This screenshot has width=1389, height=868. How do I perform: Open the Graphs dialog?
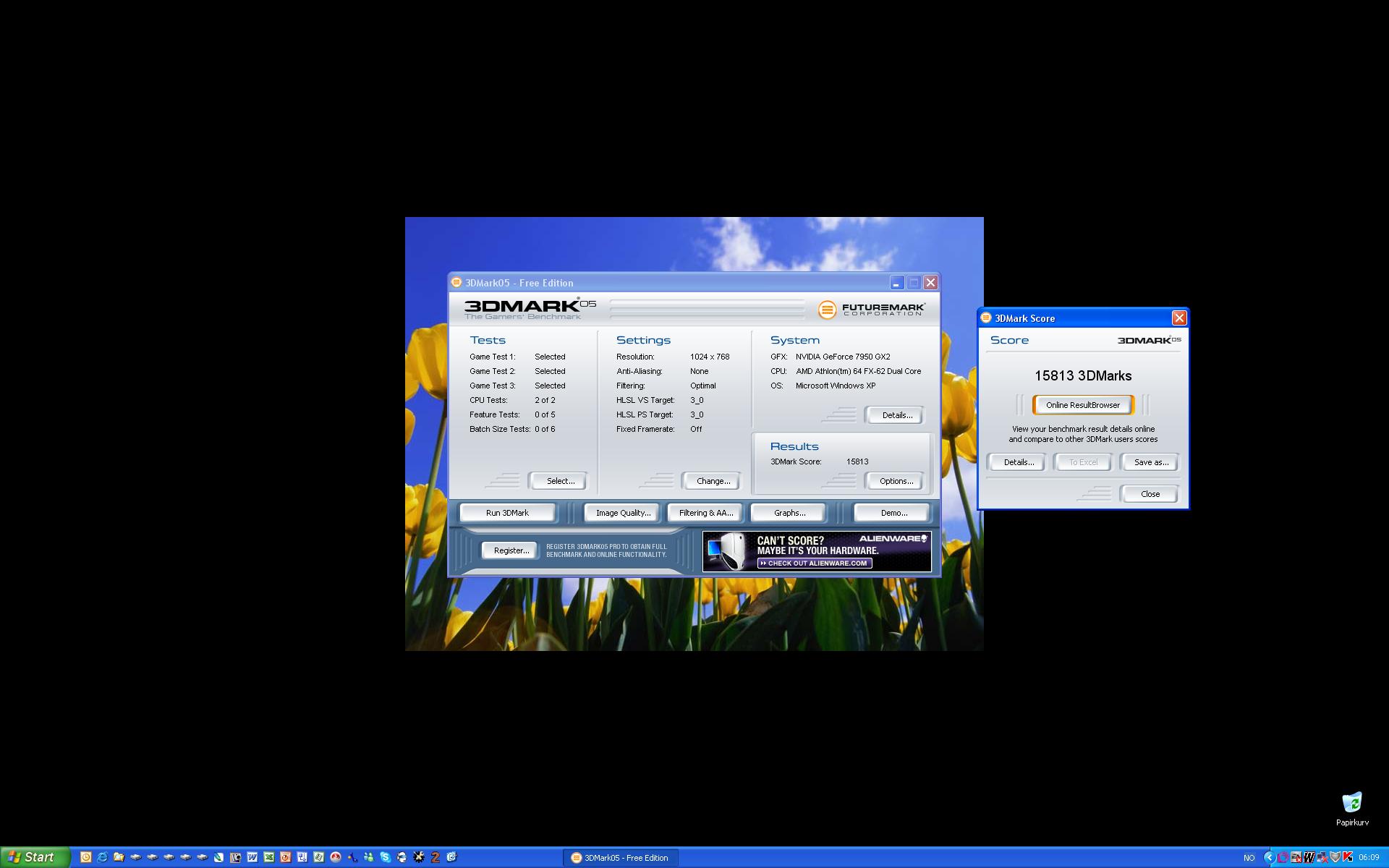tap(789, 513)
